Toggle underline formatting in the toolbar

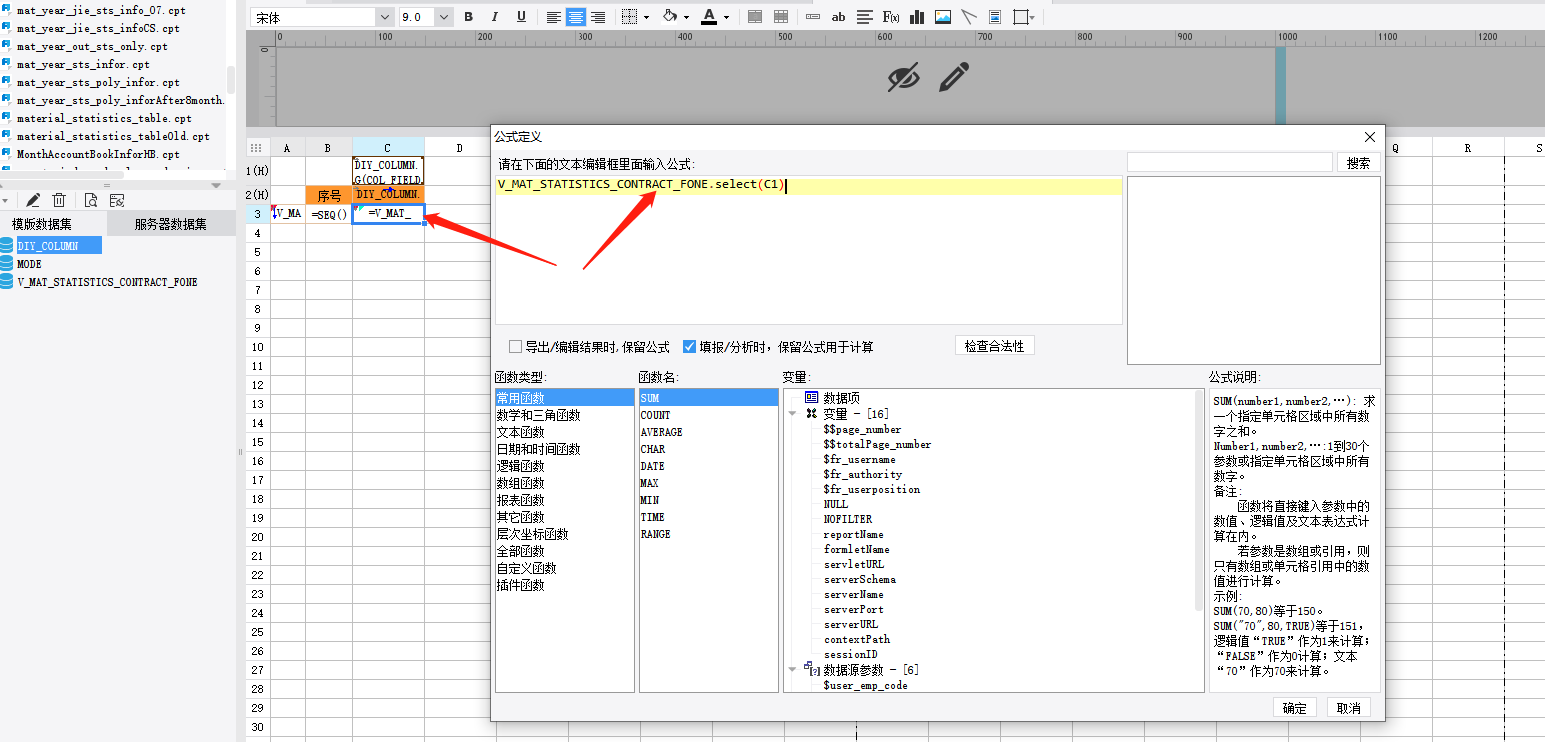521,17
